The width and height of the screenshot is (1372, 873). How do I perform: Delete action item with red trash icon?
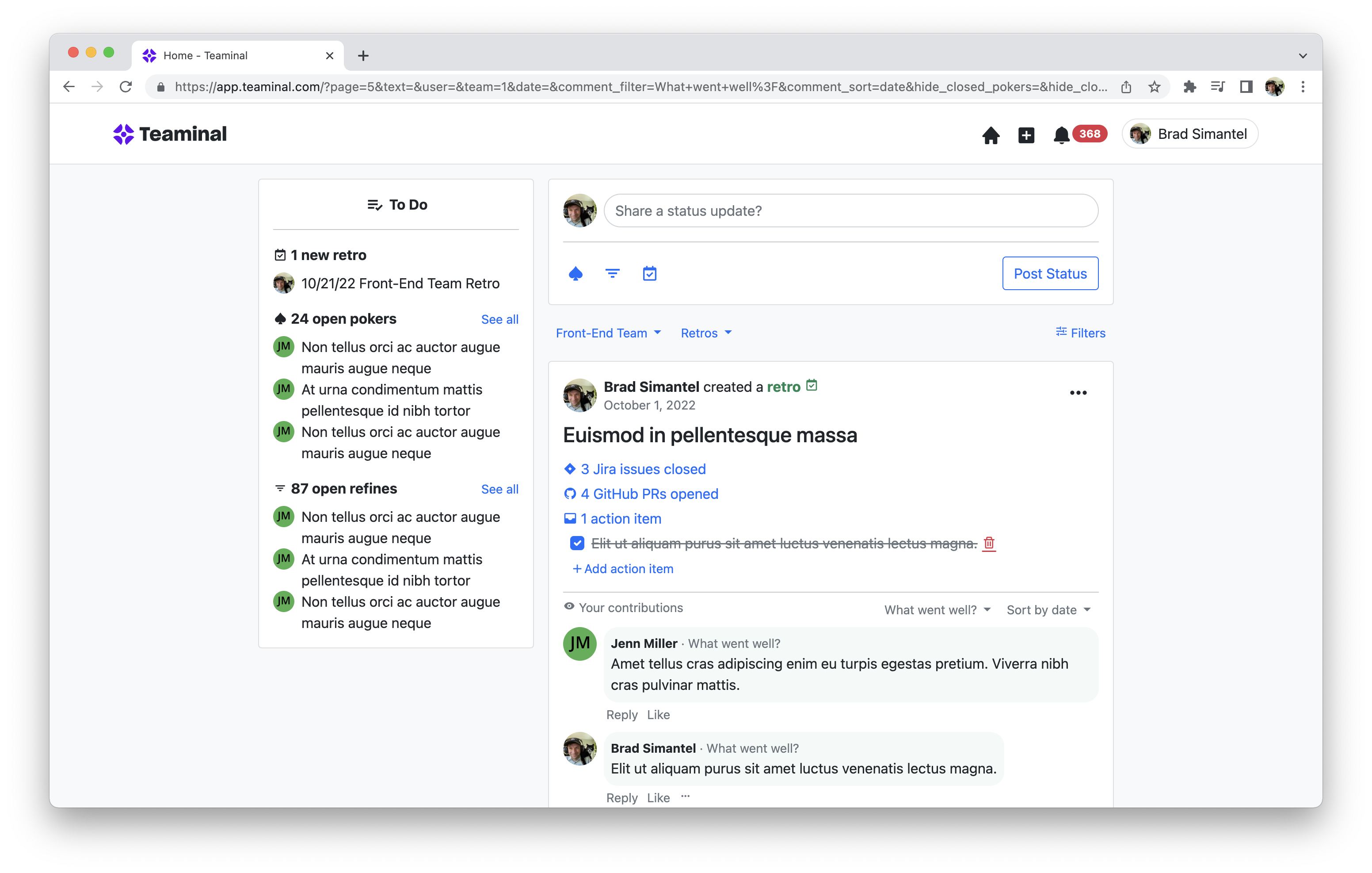[x=989, y=544]
